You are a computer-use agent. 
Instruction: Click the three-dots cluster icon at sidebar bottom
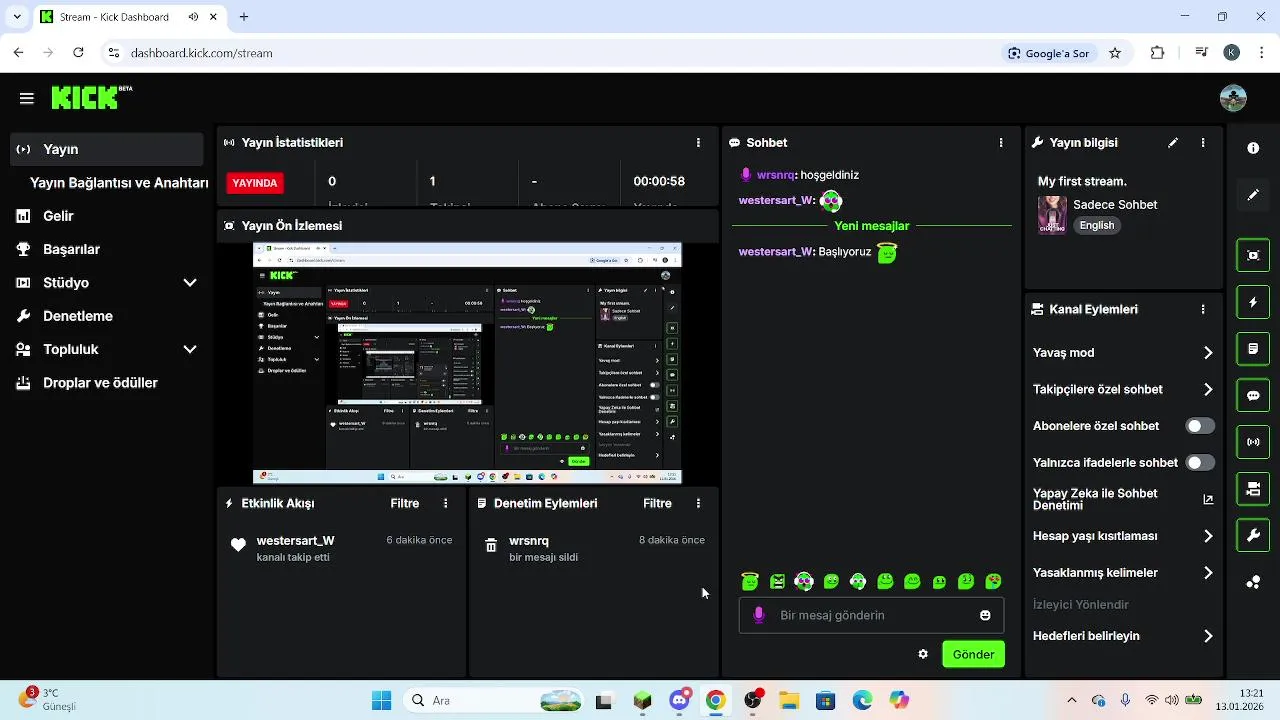[x=1253, y=582]
